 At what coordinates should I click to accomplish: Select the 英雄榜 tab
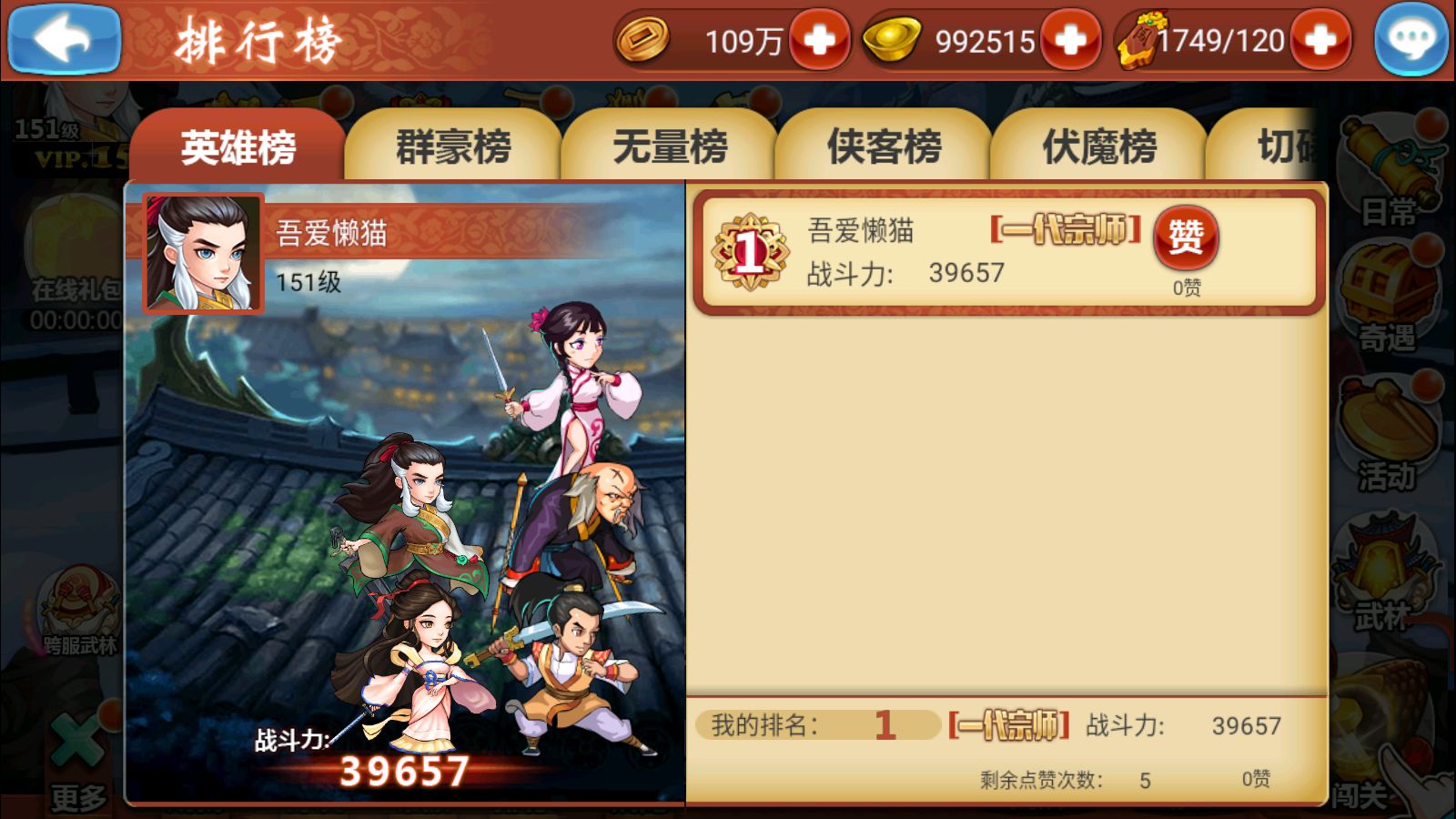238,146
